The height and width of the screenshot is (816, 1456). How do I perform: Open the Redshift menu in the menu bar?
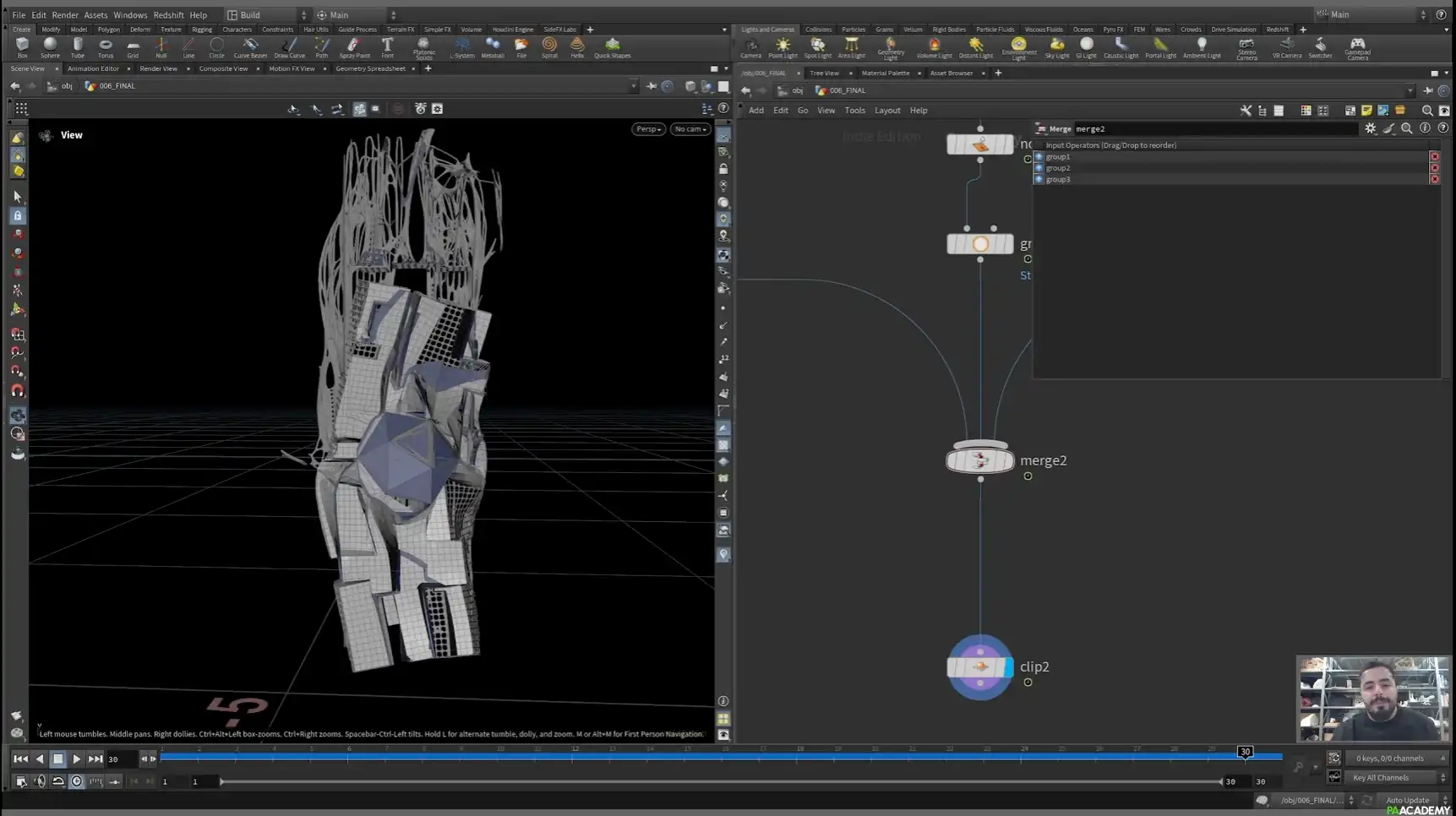[x=168, y=14]
